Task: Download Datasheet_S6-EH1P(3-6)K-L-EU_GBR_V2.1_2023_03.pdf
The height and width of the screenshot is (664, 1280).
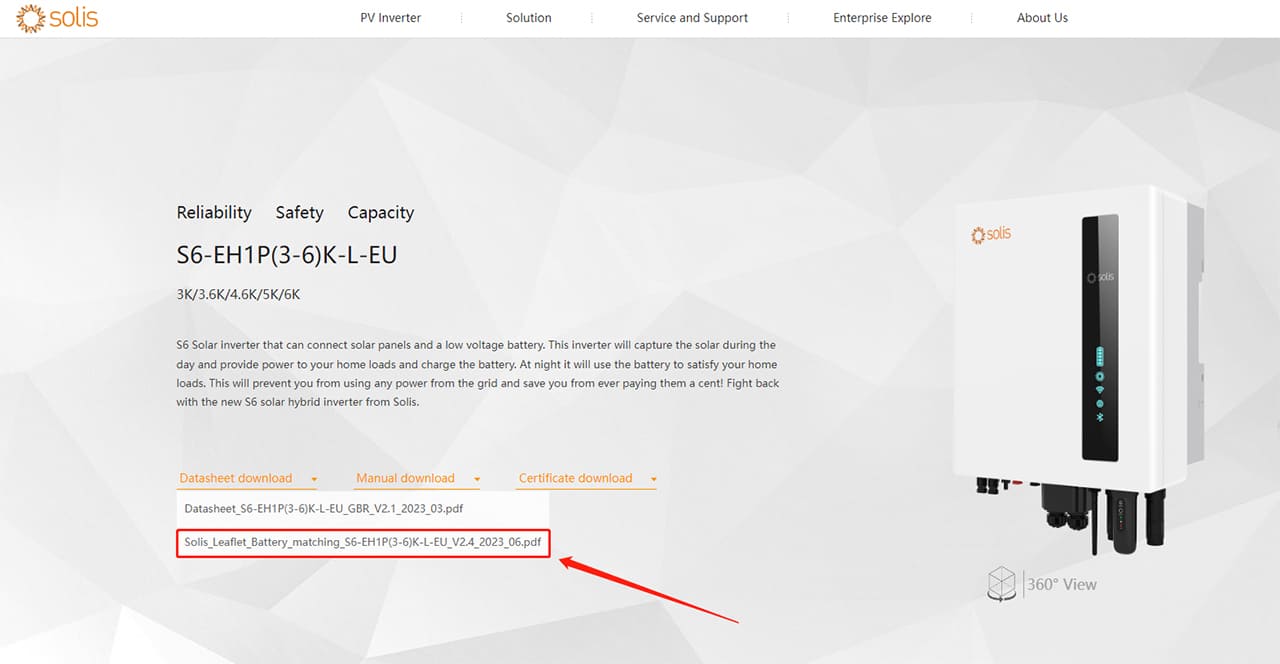Action: coord(324,509)
